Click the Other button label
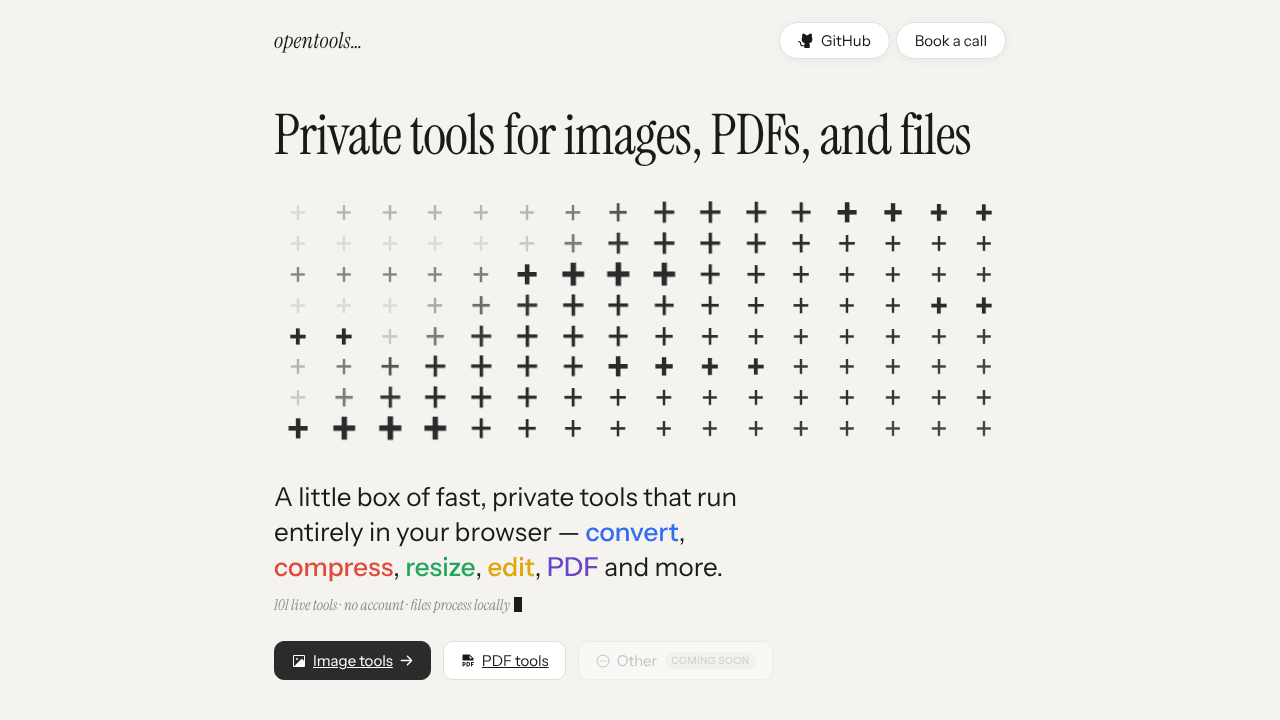The image size is (1280, 720). (x=637, y=661)
